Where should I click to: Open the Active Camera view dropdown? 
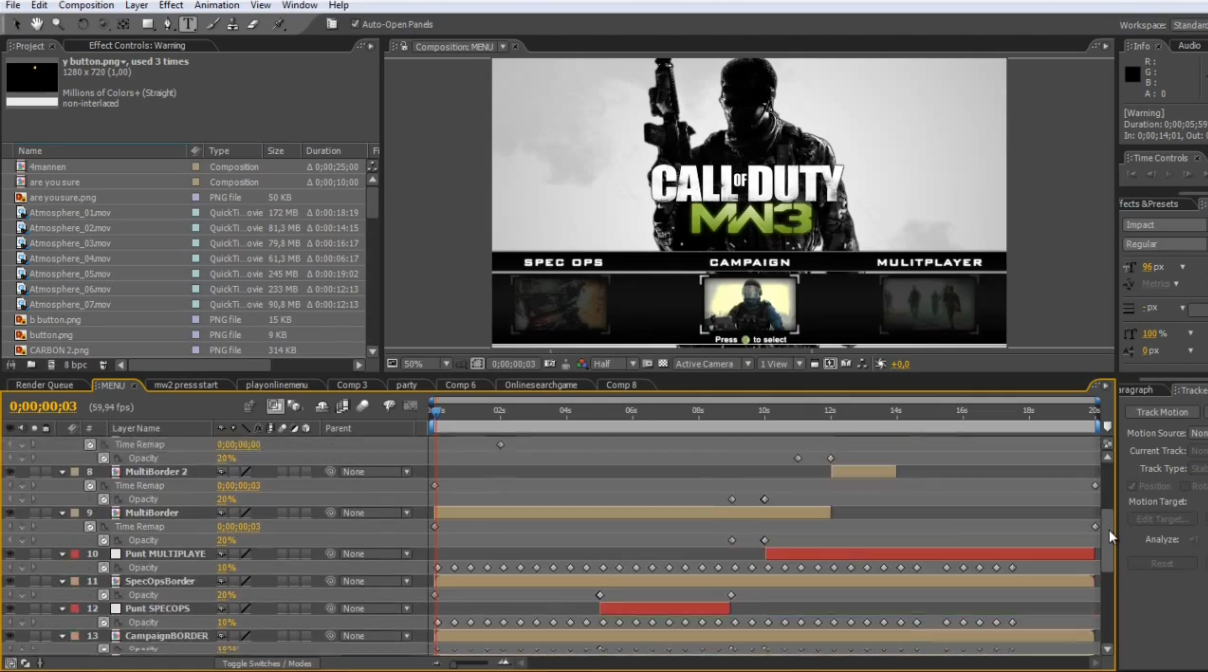pos(712,364)
